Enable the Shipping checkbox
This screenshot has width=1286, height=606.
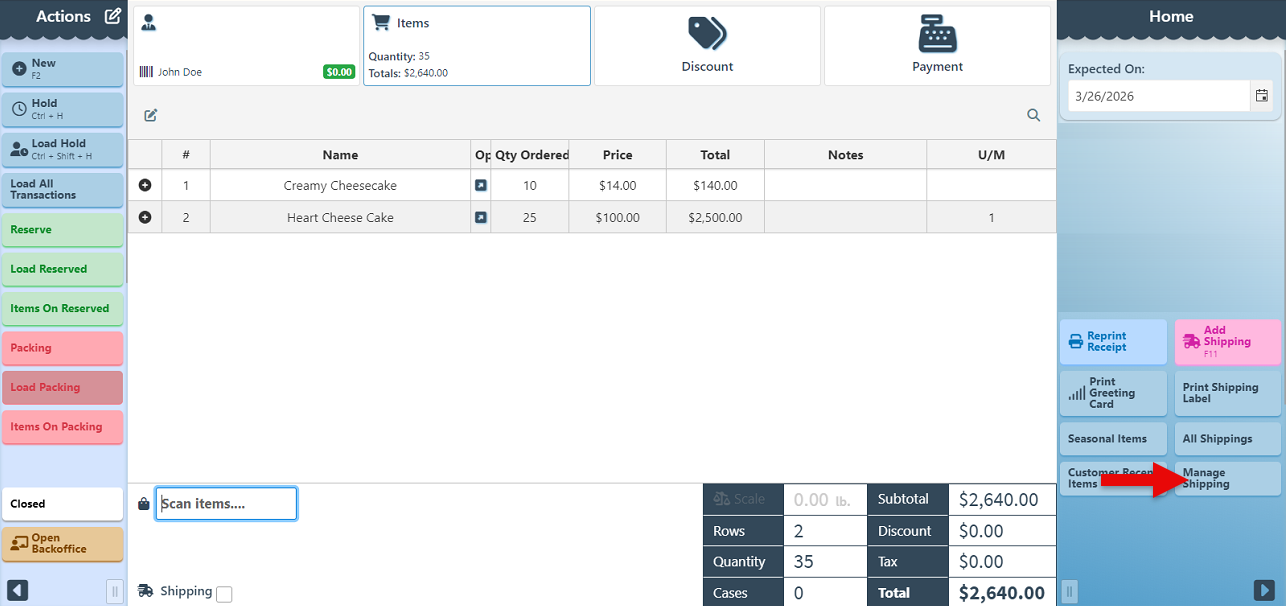click(x=224, y=594)
